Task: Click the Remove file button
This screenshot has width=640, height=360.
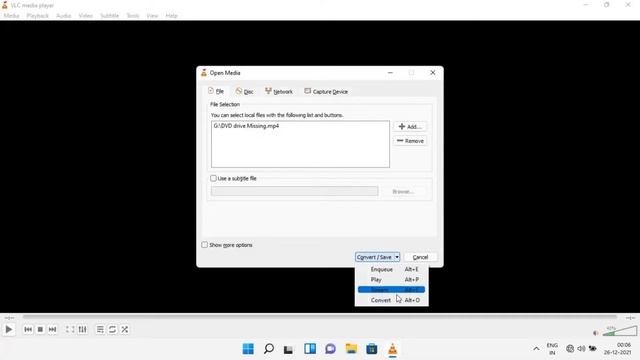Action: (x=410, y=141)
